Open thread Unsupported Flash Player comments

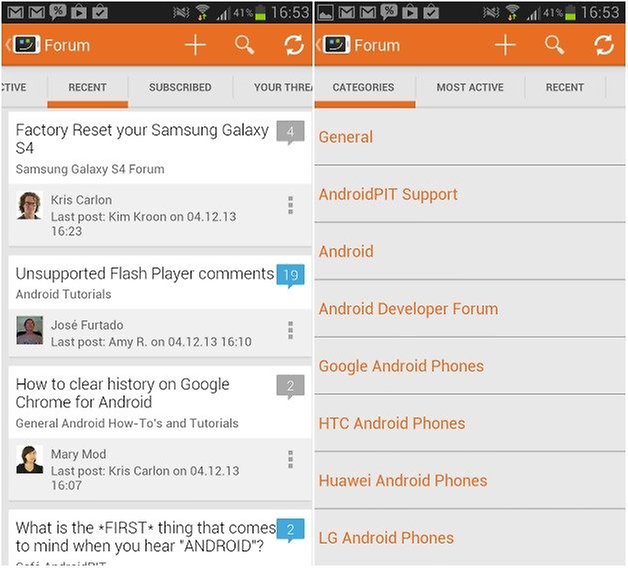145,274
